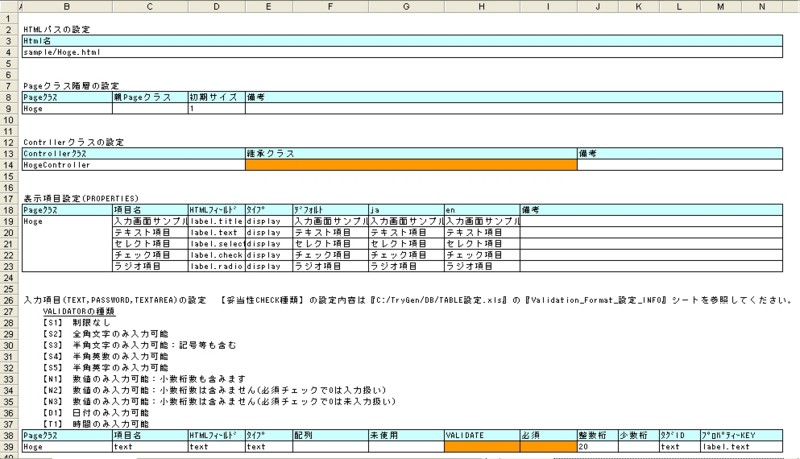The width and height of the screenshot is (800, 459).
Task: Click column C header
Action: 150,7
